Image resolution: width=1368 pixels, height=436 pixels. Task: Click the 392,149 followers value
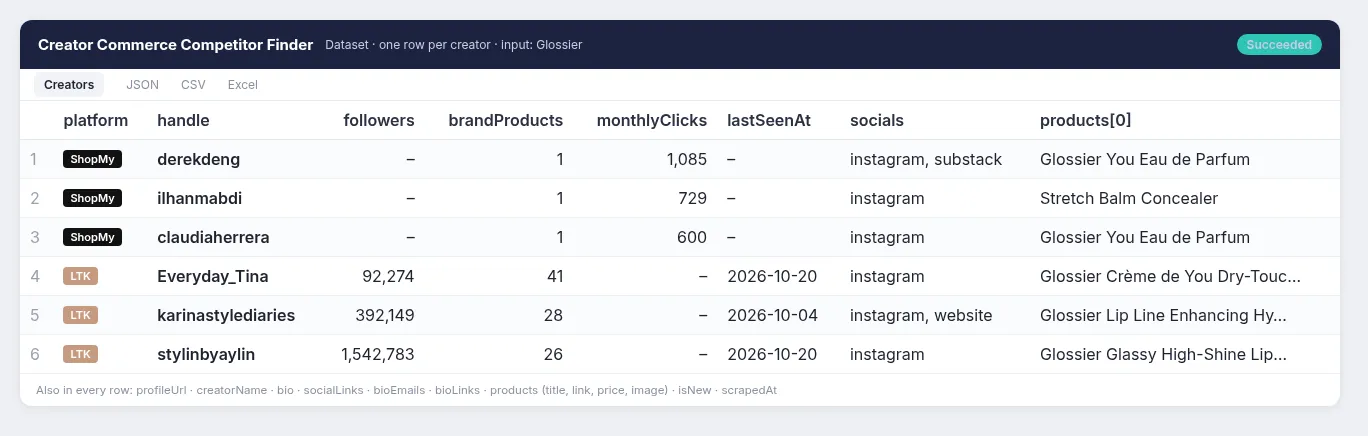(384, 315)
